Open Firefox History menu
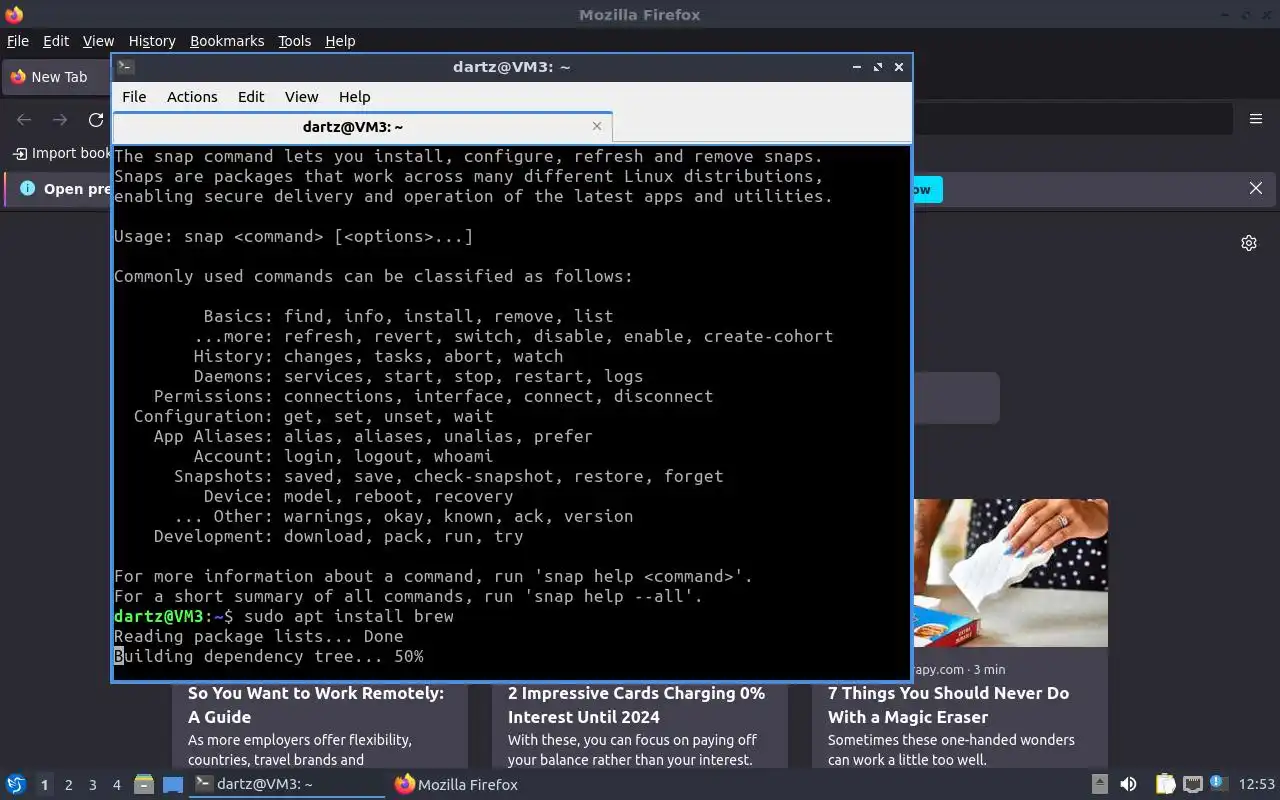 [x=152, y=41]
